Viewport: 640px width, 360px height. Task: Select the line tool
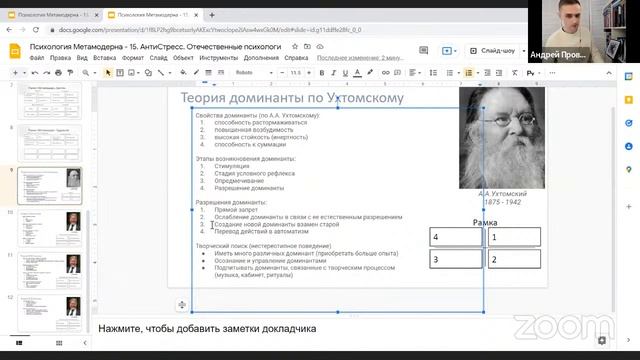(x=161, y=73)
